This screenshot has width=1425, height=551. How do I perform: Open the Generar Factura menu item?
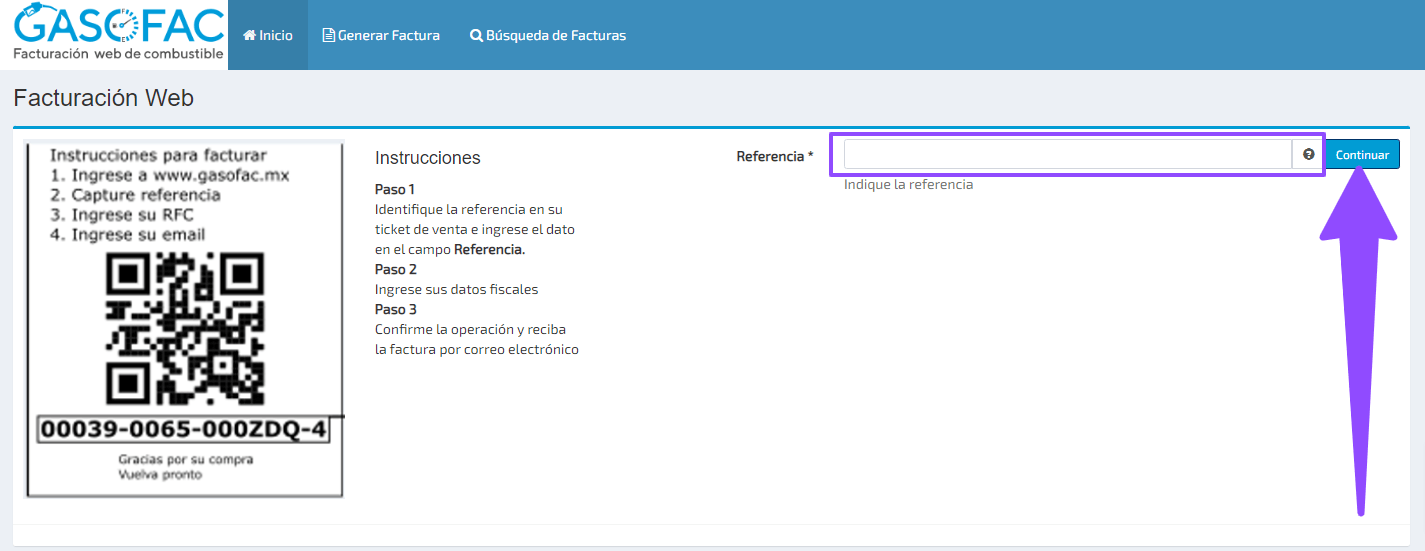(381, 35)
